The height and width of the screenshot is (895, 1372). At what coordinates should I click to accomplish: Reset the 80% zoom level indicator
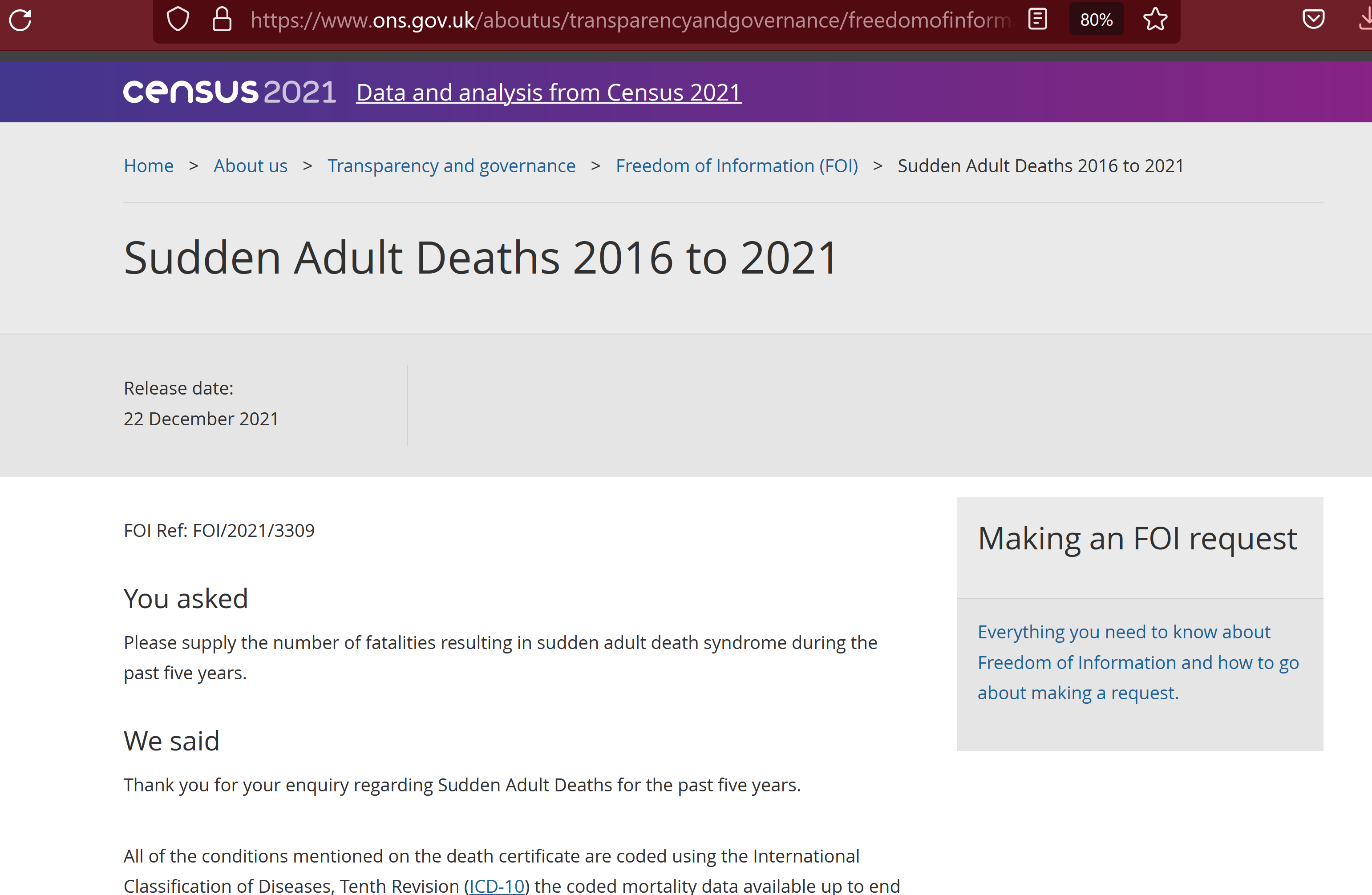(1097, 20)
